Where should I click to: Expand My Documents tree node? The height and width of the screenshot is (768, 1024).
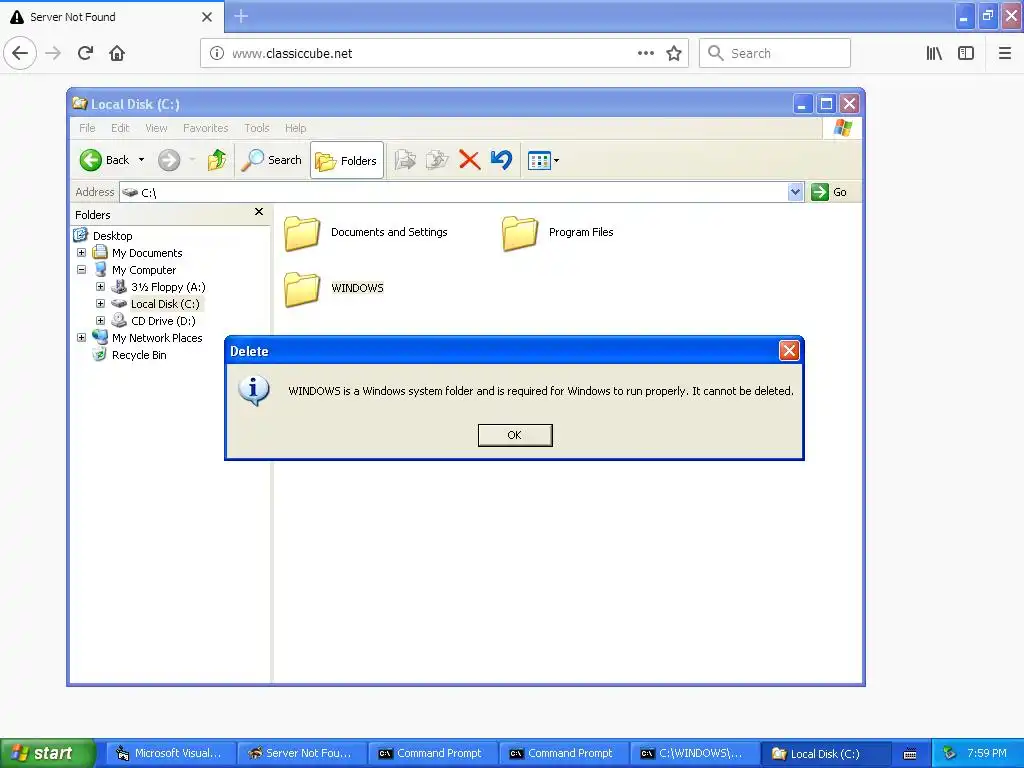pyautogui.click(x=82, y=253)
